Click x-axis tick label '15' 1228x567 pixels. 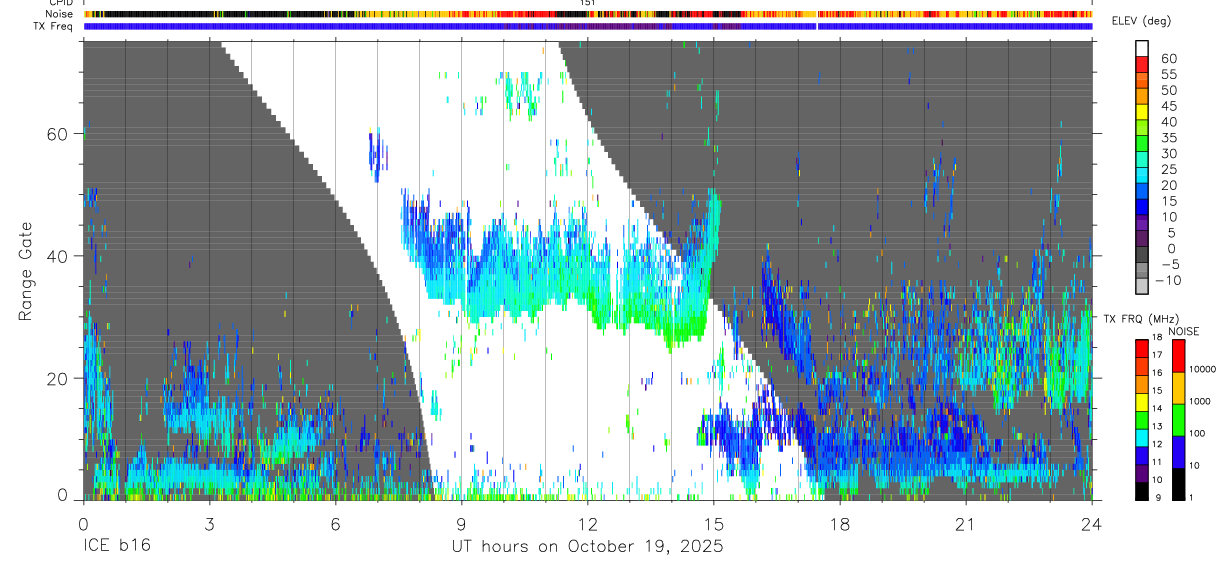click(x=713, y=524)
